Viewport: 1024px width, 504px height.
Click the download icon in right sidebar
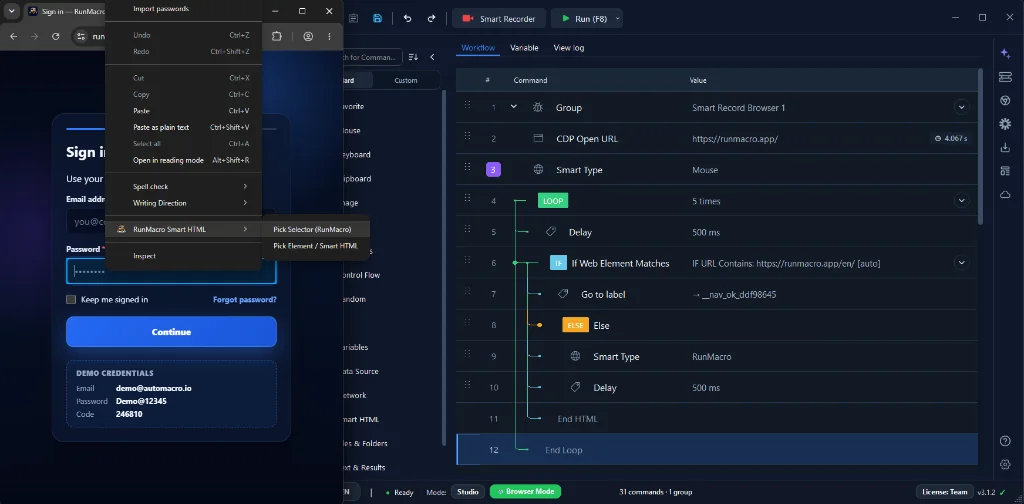click(x=1005, y=148)
